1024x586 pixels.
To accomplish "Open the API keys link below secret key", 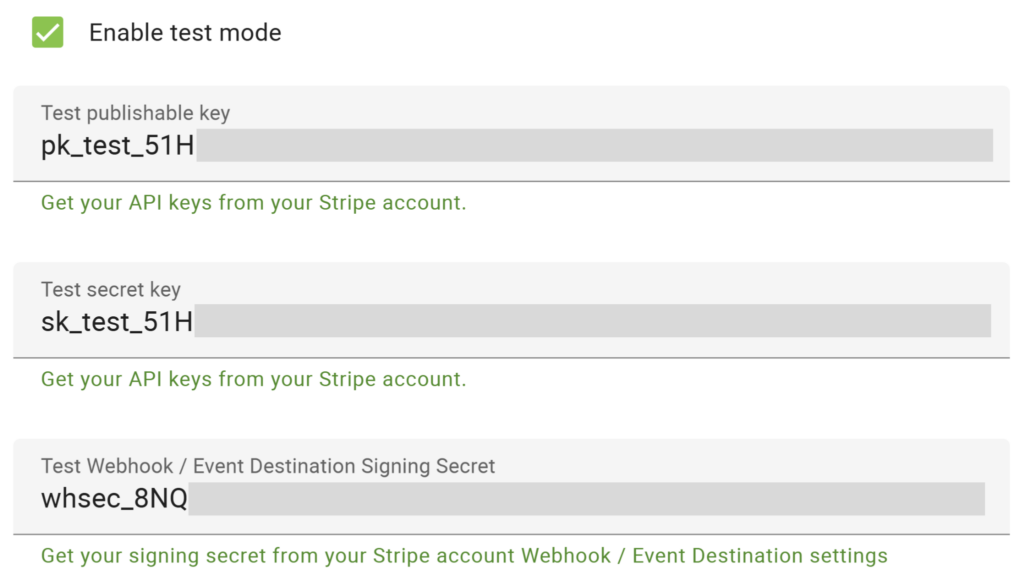I will click(253, 379).
